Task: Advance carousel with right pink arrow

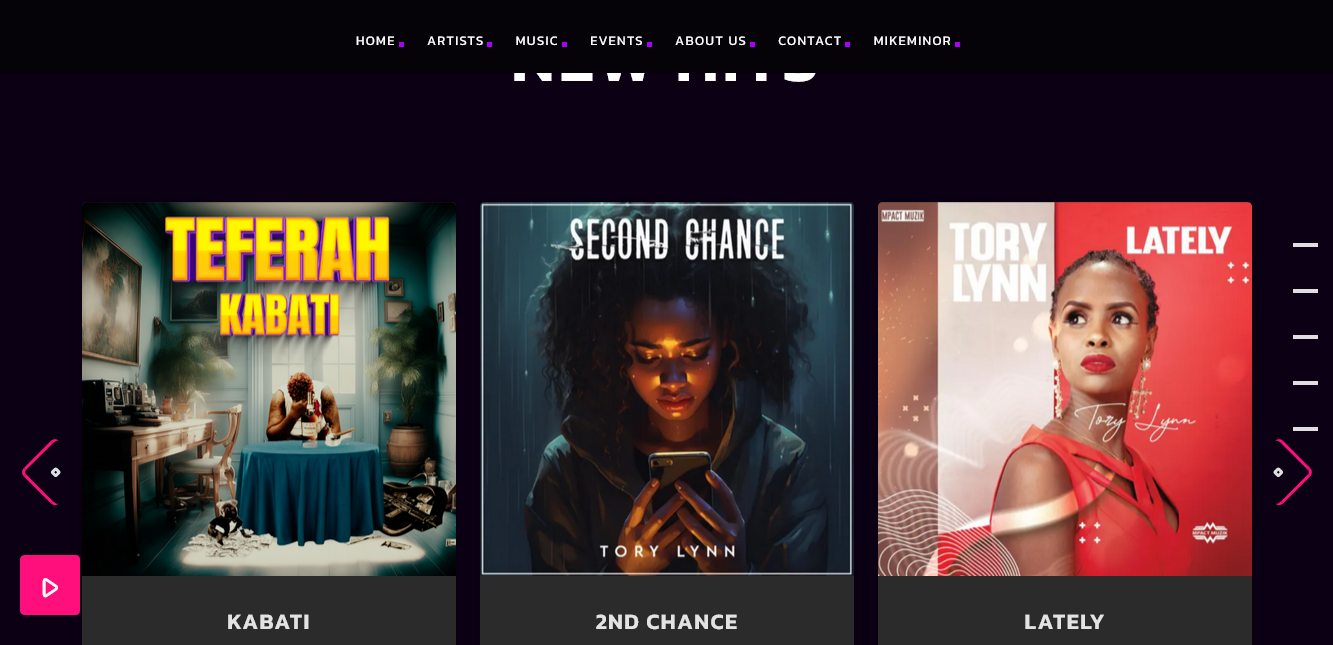Action: coord(1293,472)
